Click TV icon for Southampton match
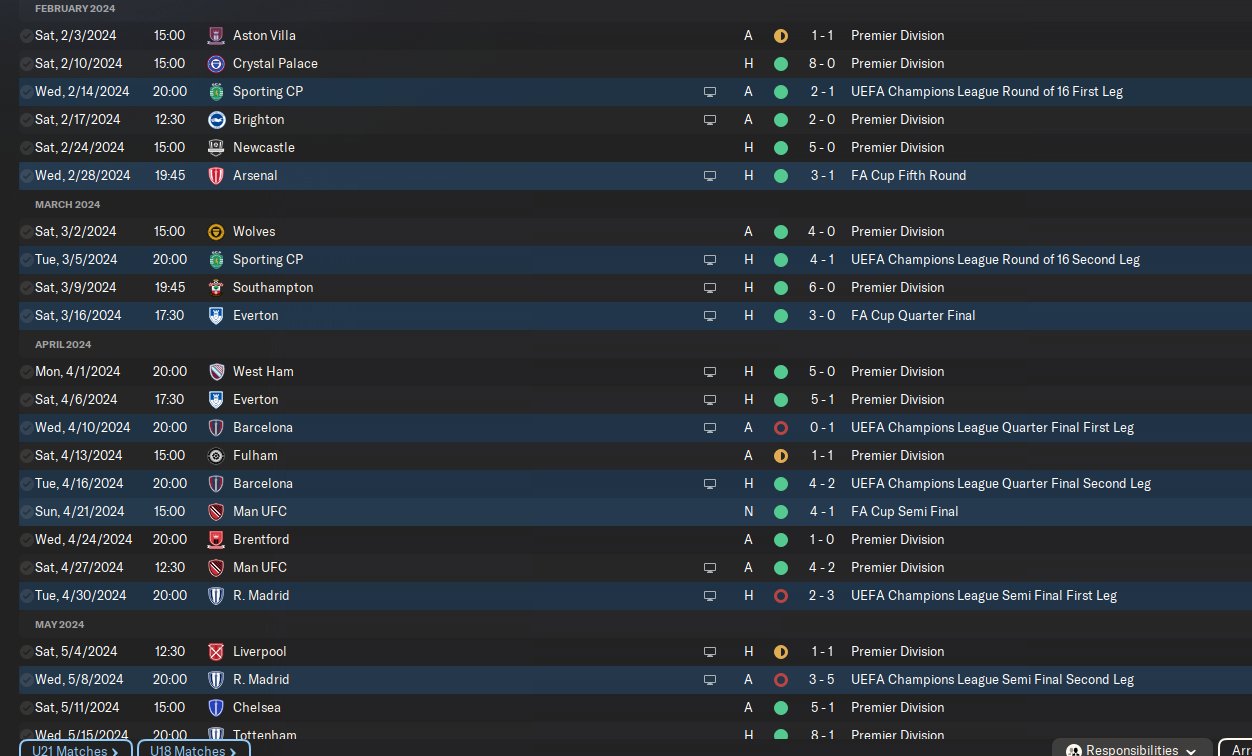This screenshot has width=1252, height=756. pos(710,287)
